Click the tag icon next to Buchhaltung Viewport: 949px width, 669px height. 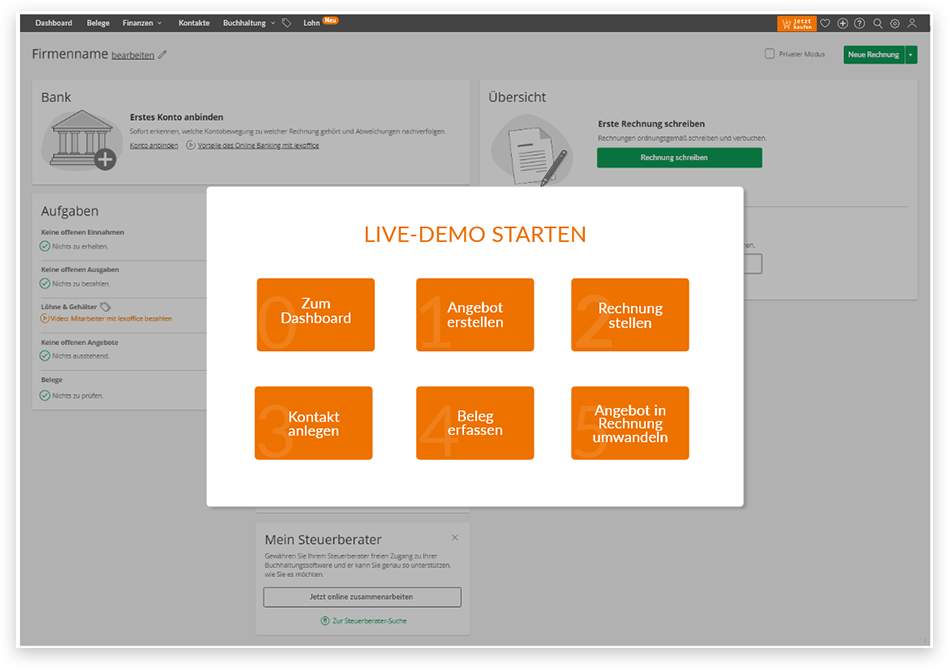[x=287, y=22]
